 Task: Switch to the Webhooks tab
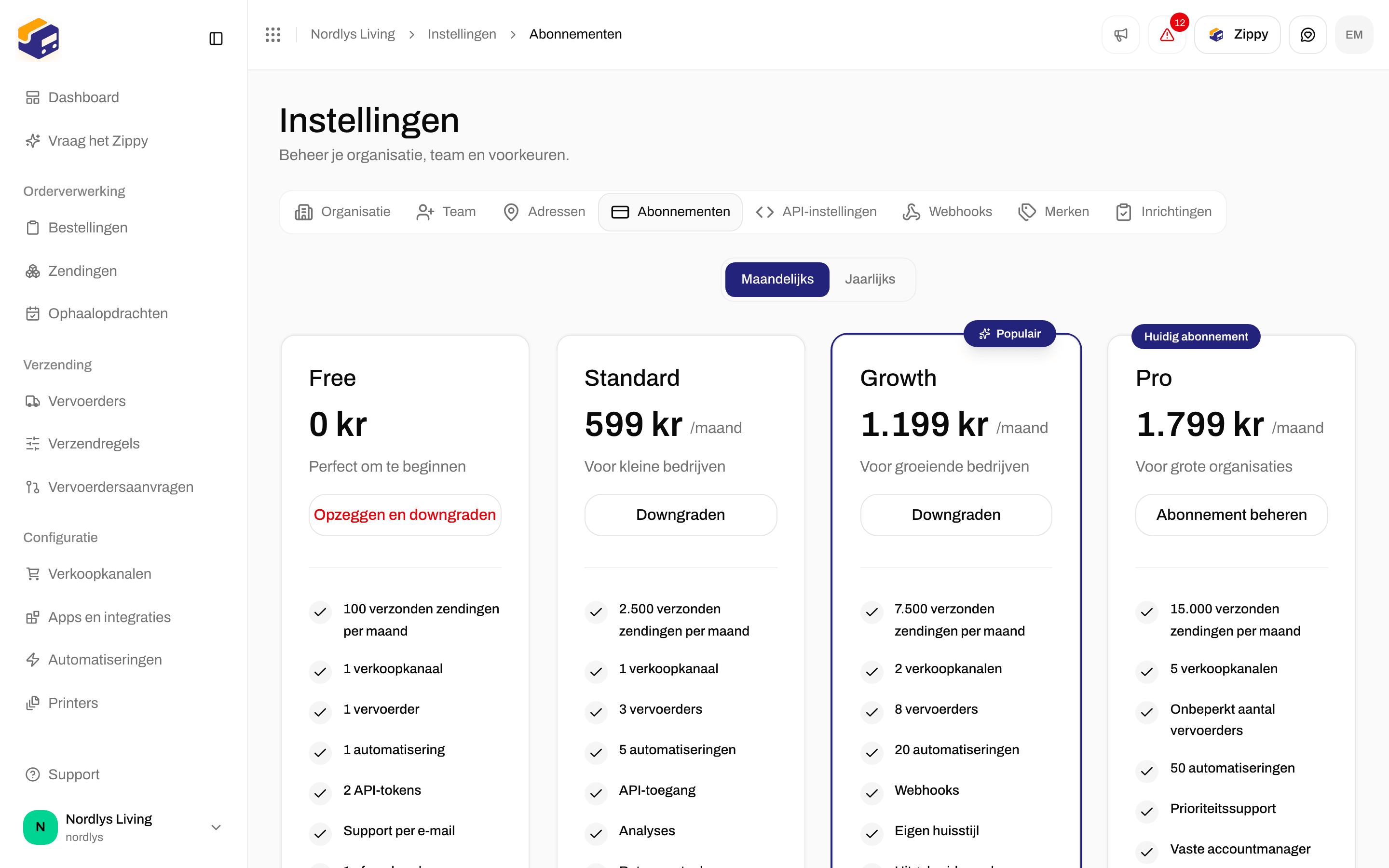(x=948, y=212)
